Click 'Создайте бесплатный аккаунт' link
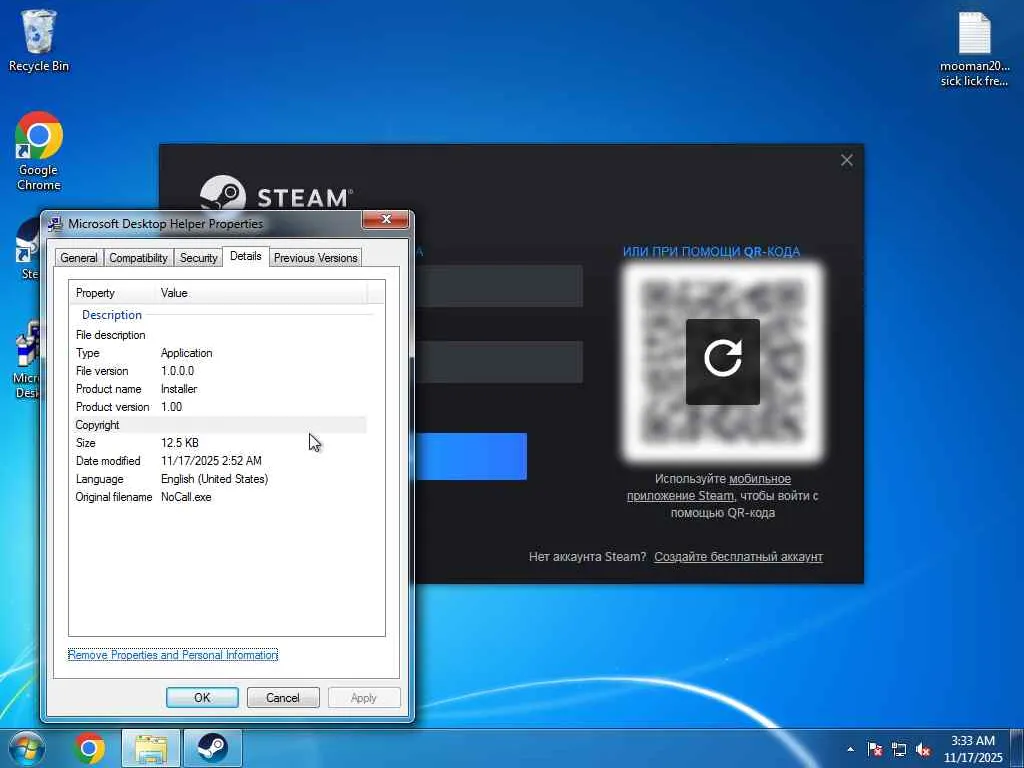The height and width of the screenshot is (768, 1024). pyautogui.click(x=739, y=557)
